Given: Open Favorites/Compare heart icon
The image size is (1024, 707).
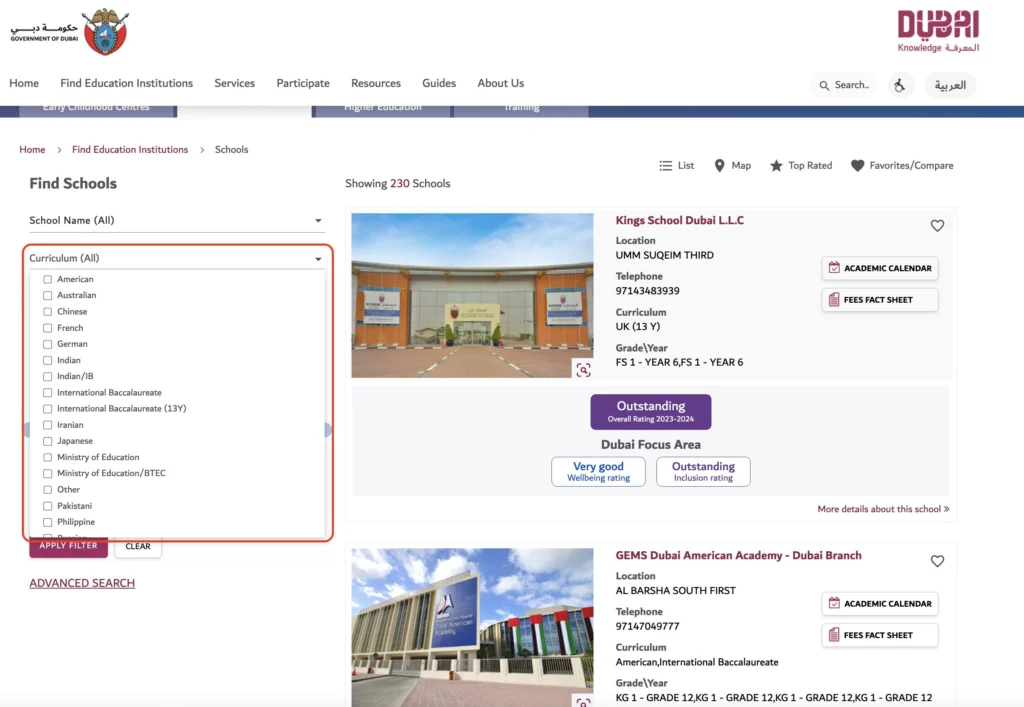Looking at the screenshot, I should pos(857,166).
